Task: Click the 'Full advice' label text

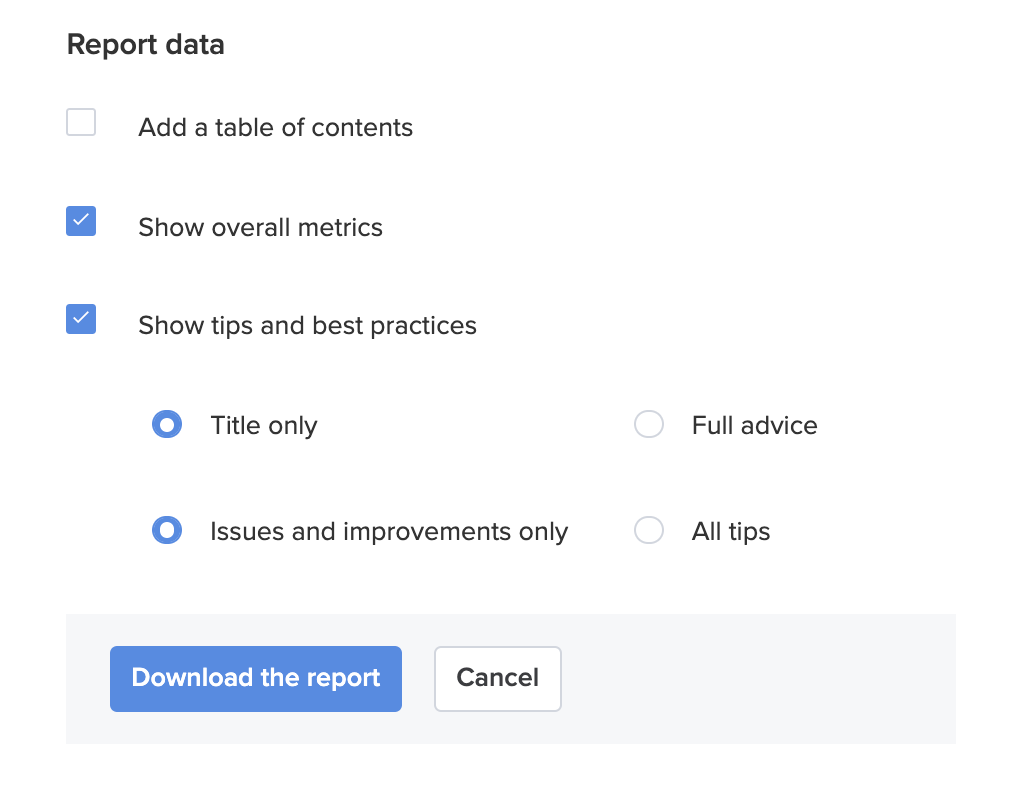Action: click(x=753, y=425)
